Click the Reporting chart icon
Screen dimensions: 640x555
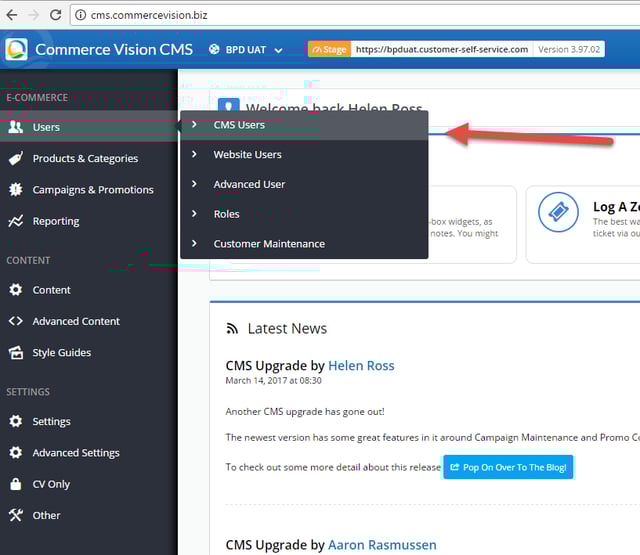click(x=16, y=221)
